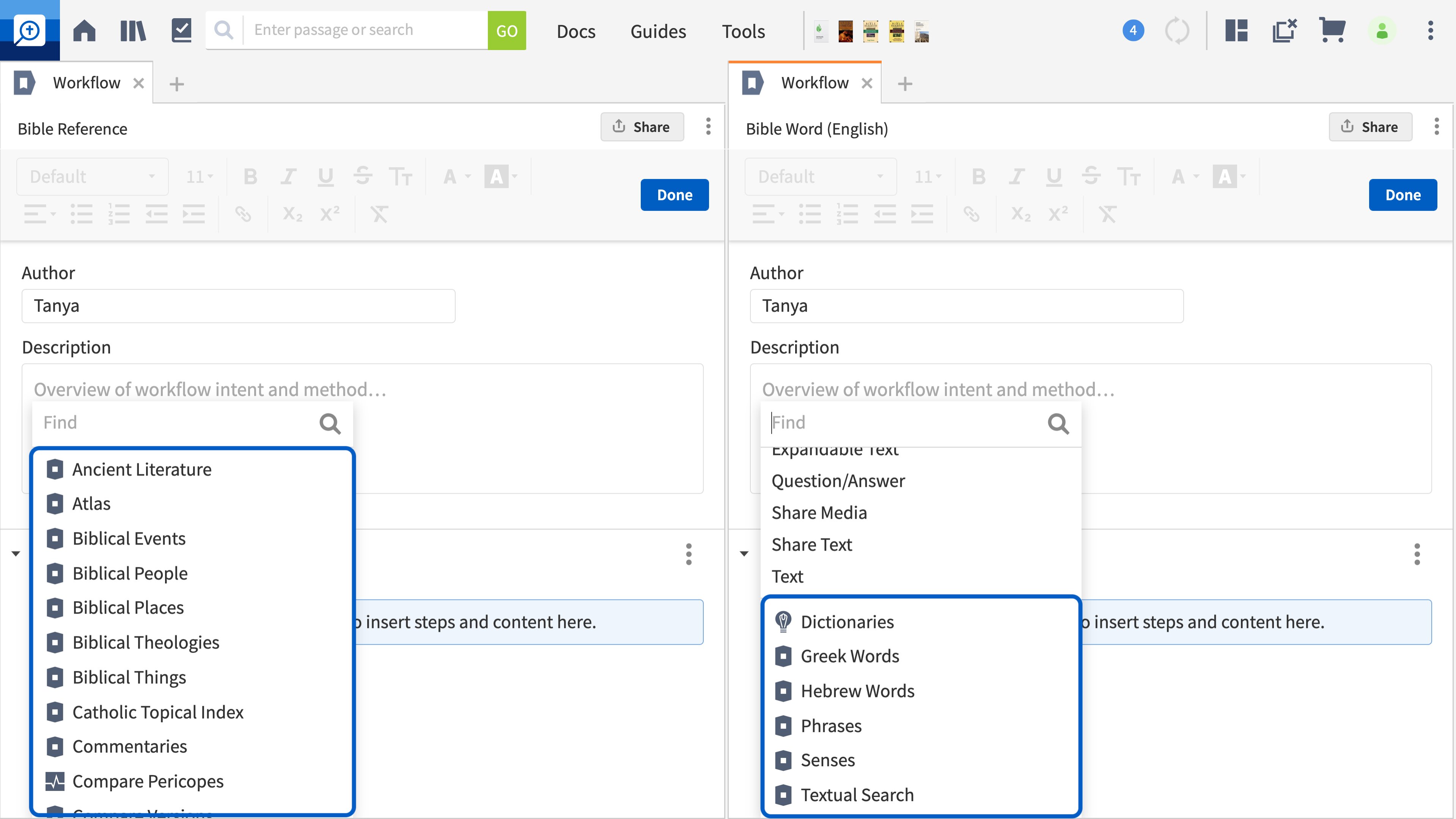This screenshot has width=1456, height=819.
Task: Click the Author field containing Tanya
Action: coord(238,306)
